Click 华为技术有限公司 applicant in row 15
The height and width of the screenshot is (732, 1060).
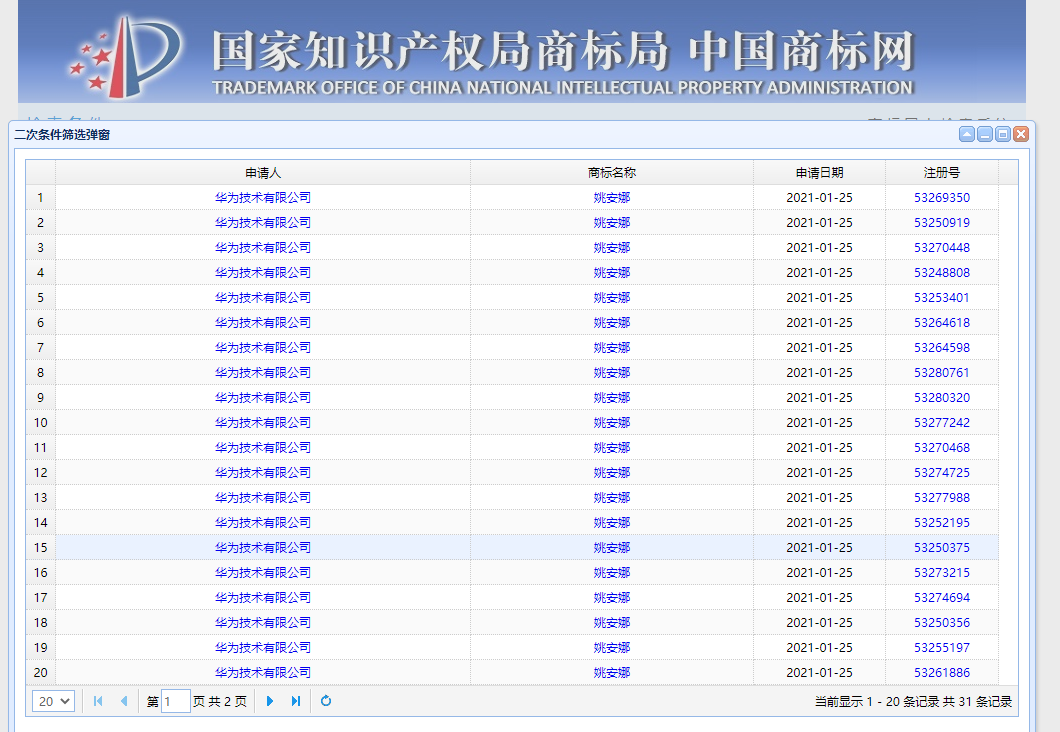coord(263,547)
